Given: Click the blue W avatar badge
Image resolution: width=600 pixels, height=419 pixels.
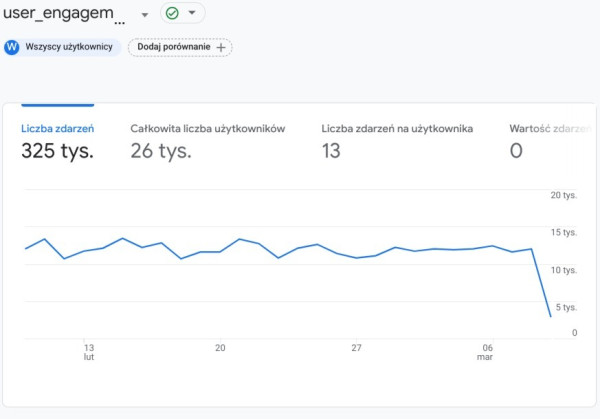Looking at the screenshot, I should point(12,47).
